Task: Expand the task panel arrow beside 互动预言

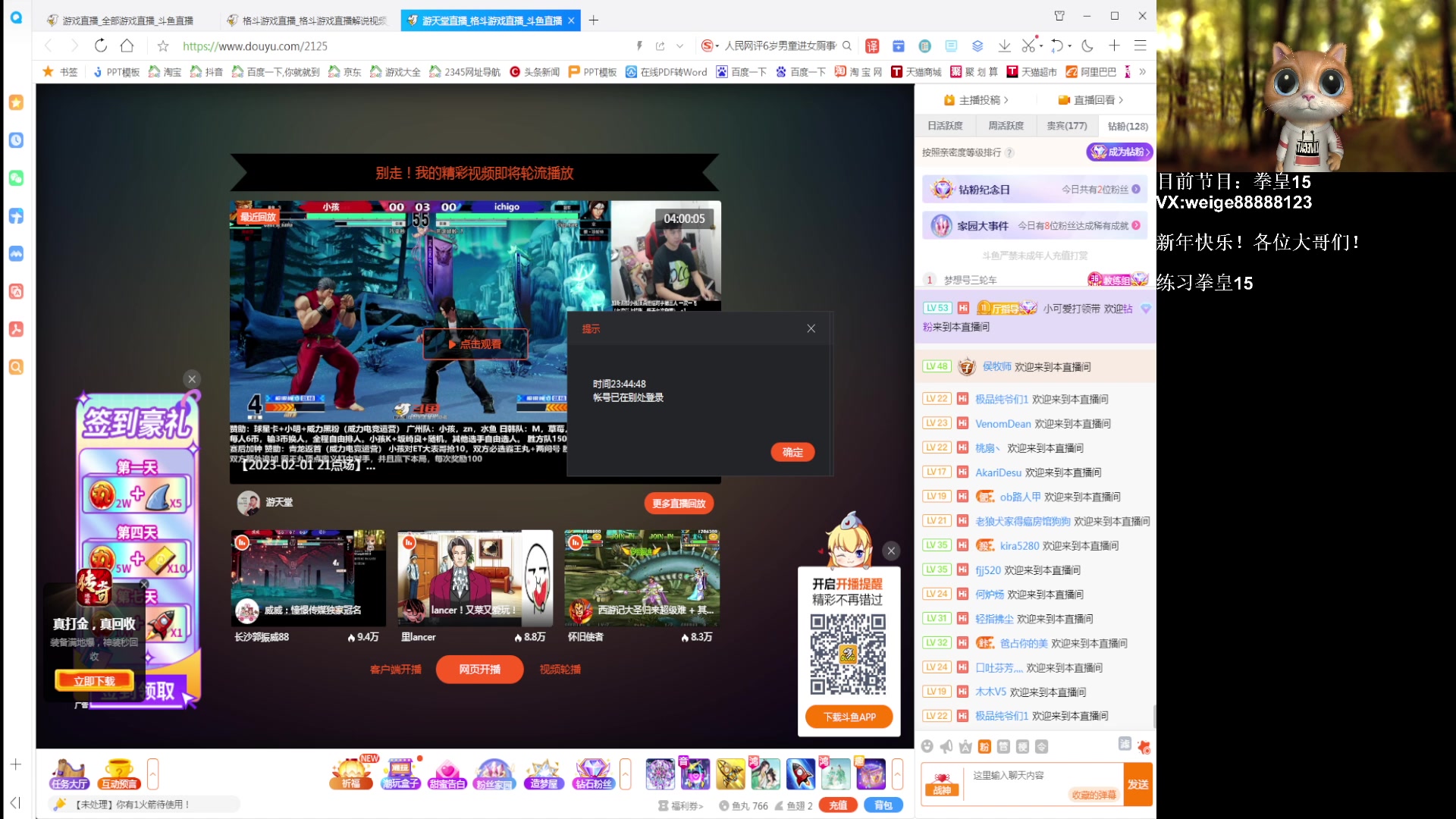Action: pyautogui.click(x=152, y=774)
